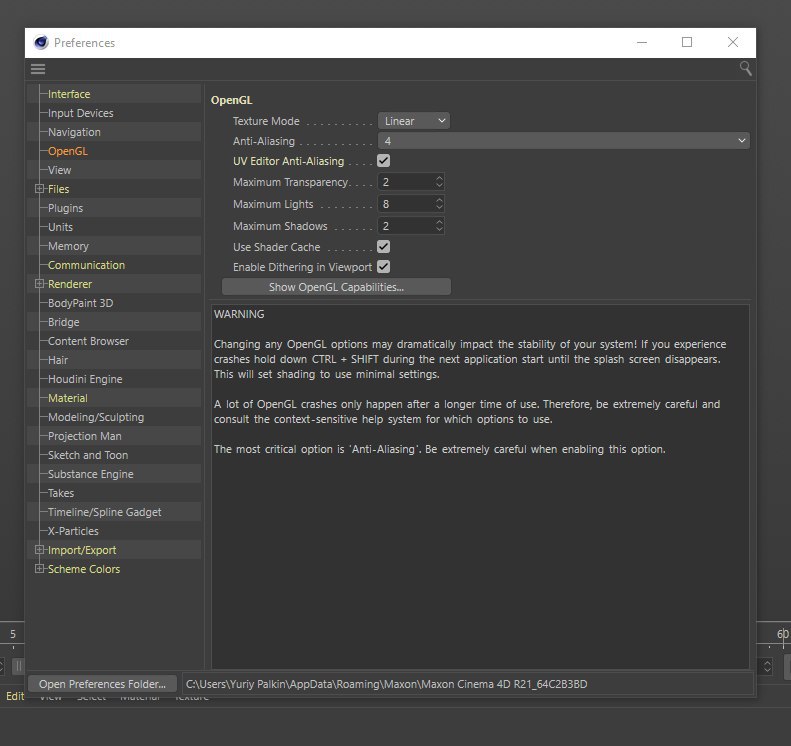The height and width of the screenshot is (746, 791).
Task: Disable the Use Shader Cache checkbox
Action: tap(383, 247)
